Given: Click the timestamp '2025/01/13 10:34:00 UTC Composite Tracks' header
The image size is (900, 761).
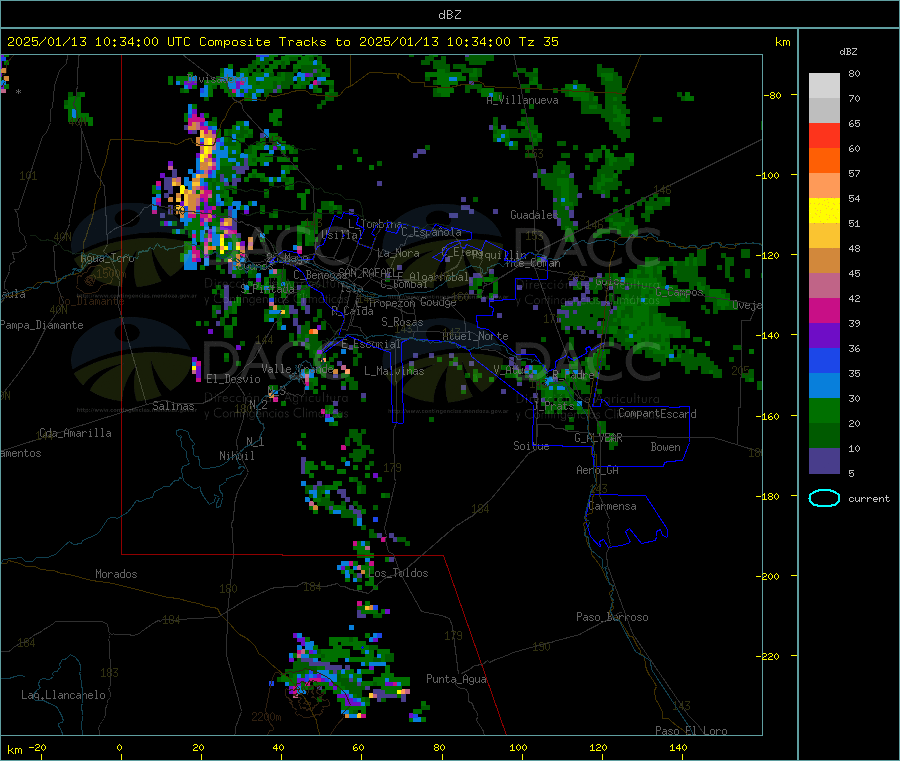Looking at the screenshot, I should [167, 42].
